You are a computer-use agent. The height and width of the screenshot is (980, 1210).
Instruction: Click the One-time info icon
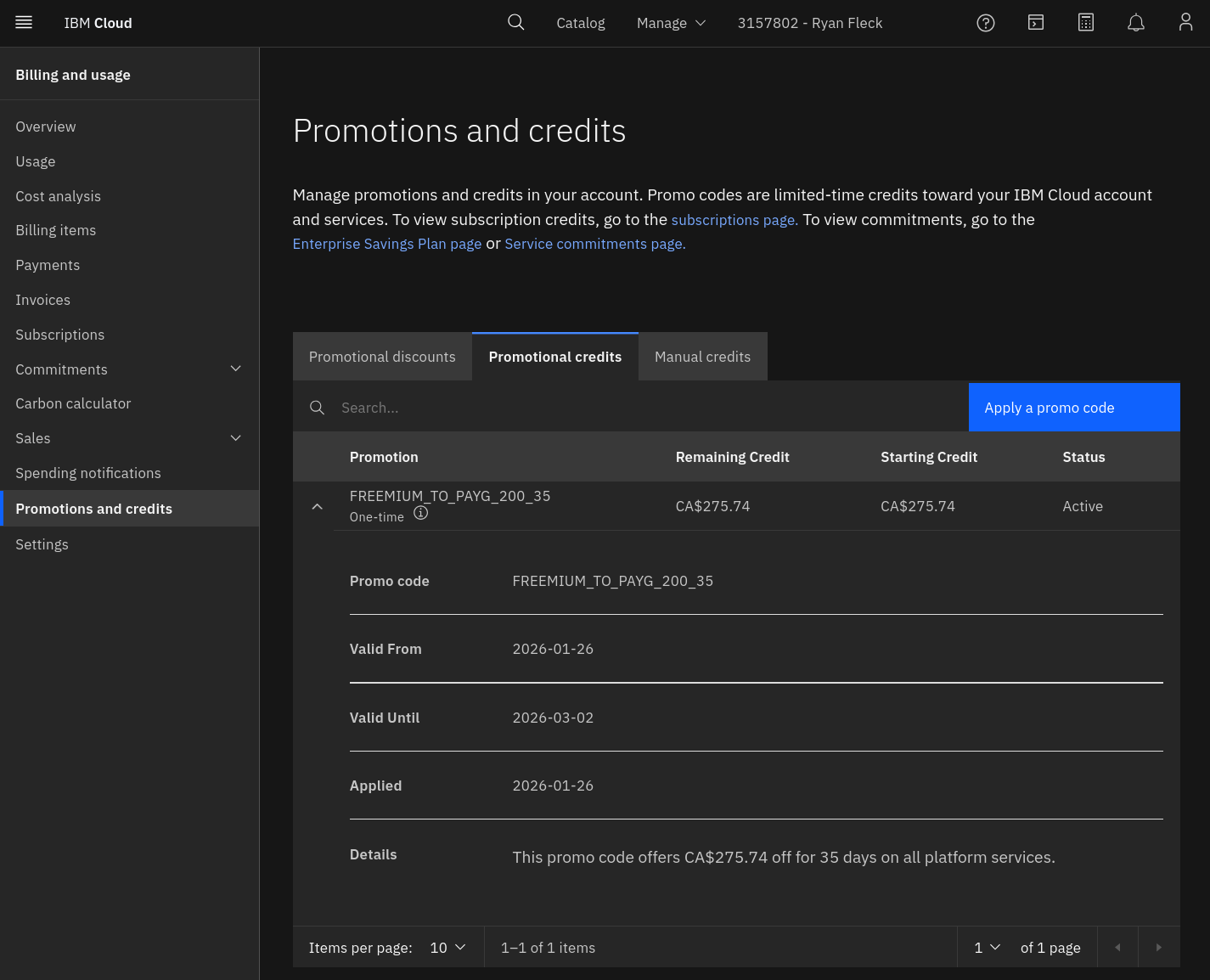[x=420, y=513]
